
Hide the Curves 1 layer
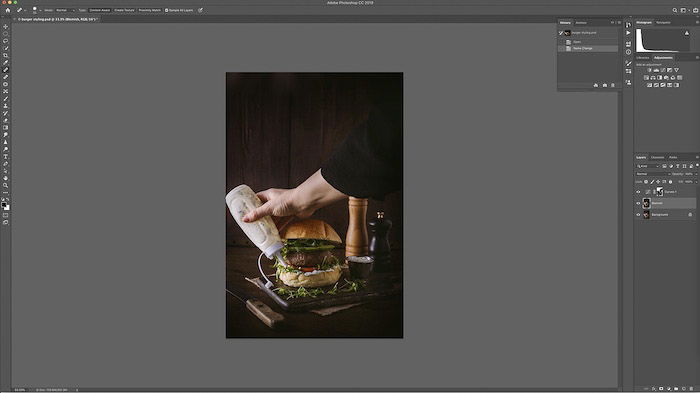638,192
